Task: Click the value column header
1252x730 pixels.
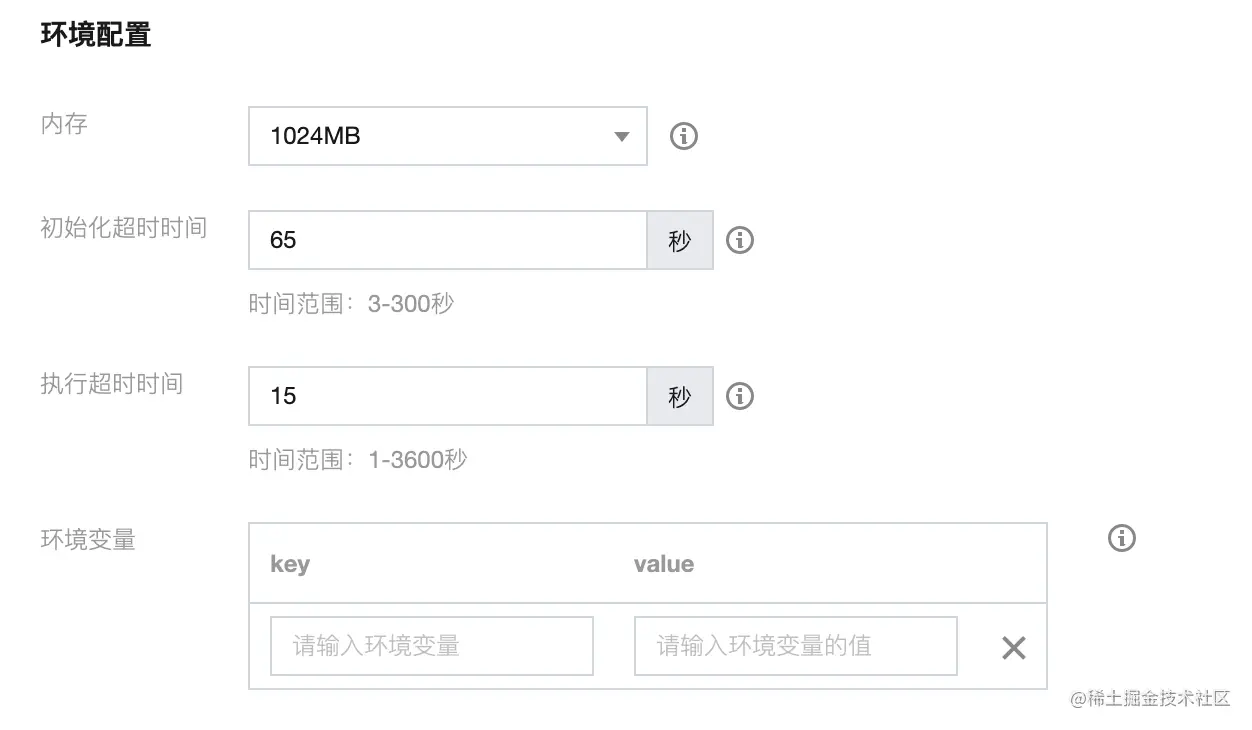Action: (x=663, y=564)
